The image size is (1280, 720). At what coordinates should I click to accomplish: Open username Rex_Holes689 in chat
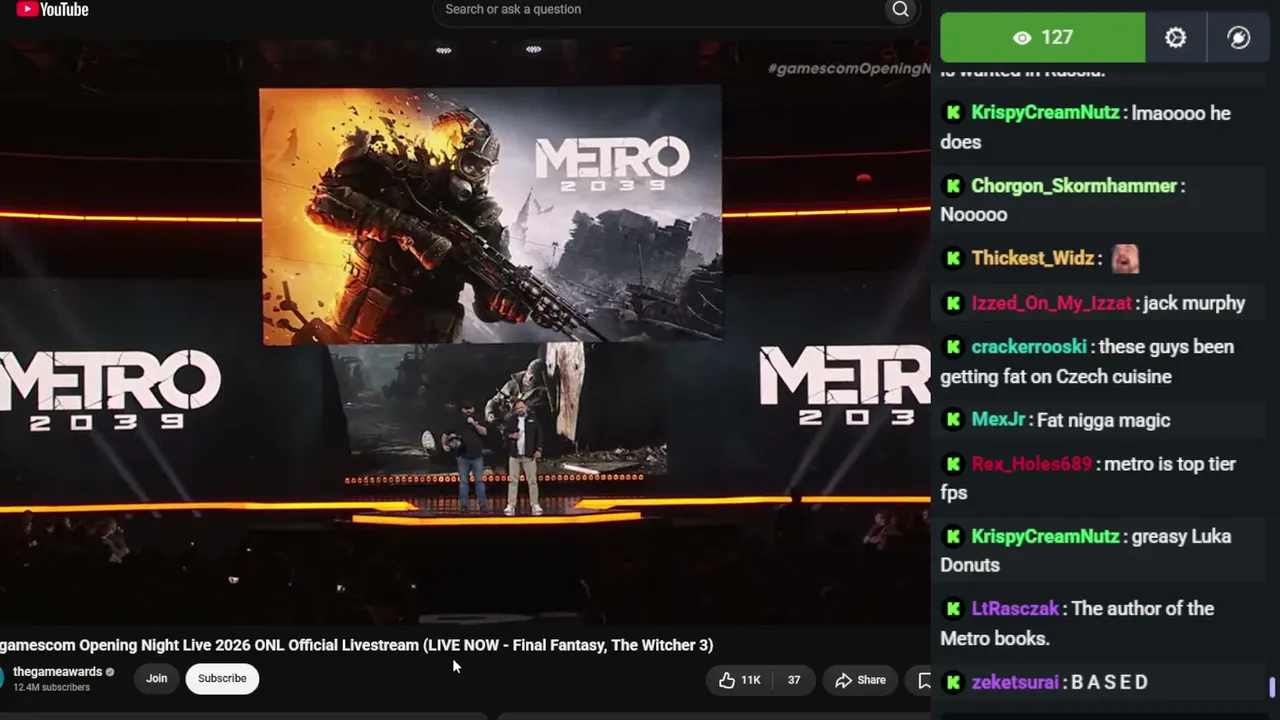[x=1031, y=464]
